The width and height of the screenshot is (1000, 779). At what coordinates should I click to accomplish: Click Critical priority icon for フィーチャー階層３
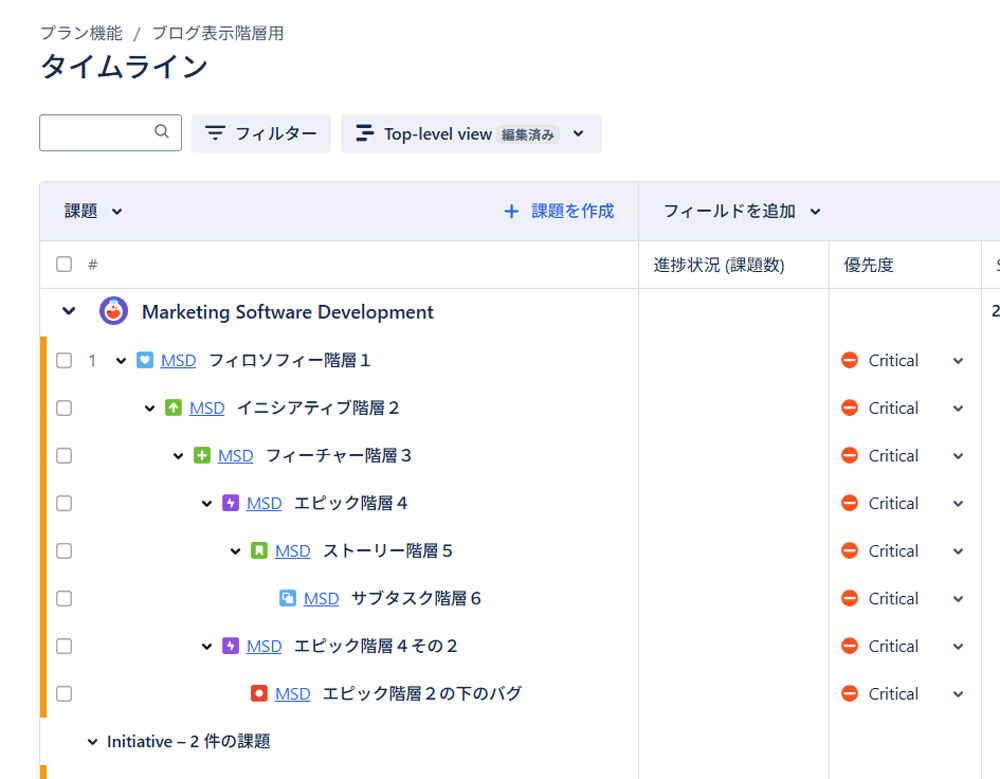click(849, 456)
